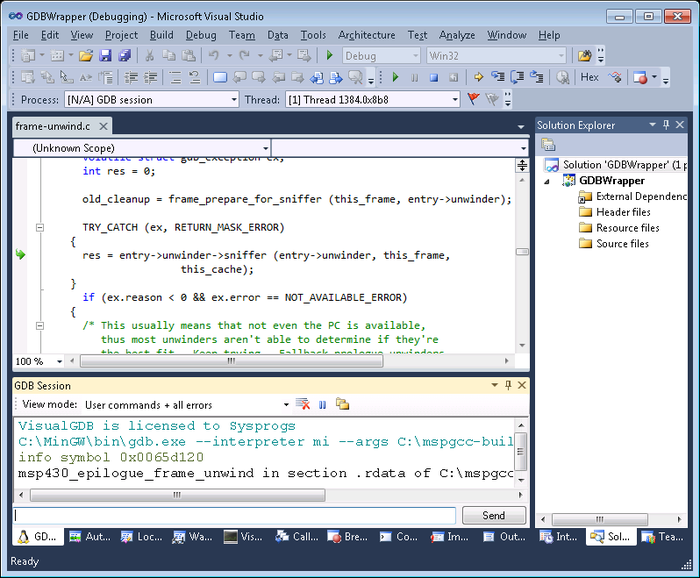Switch to the frame-unwind.c tab
This screenshot has height=578, width=700.
pyautogui.click(x=54, y=126)
